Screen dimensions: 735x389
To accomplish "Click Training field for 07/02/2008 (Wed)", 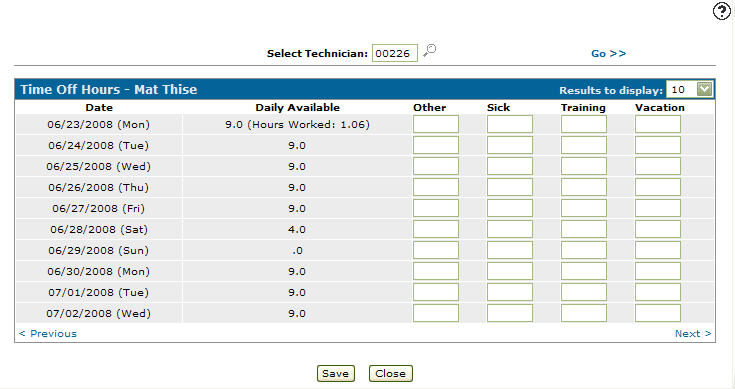I will tap(584, 314).
